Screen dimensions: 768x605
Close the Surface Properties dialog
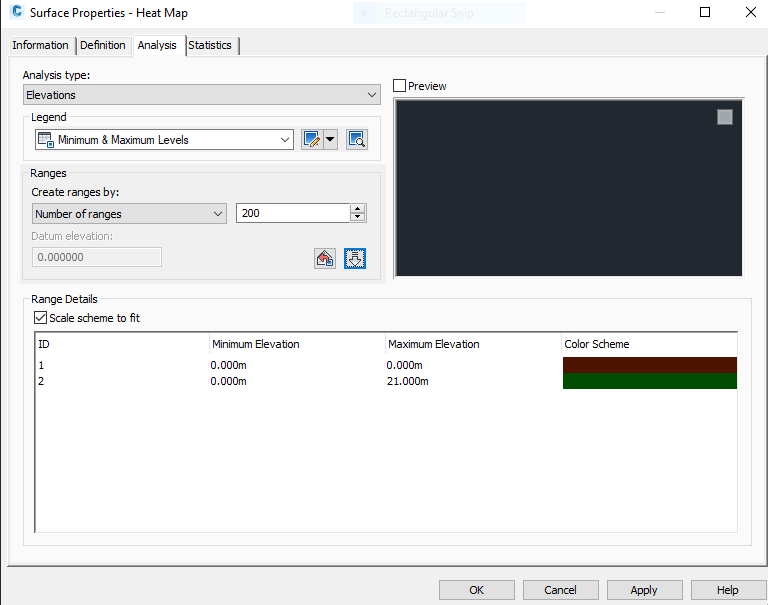click(x=751, y=12)
